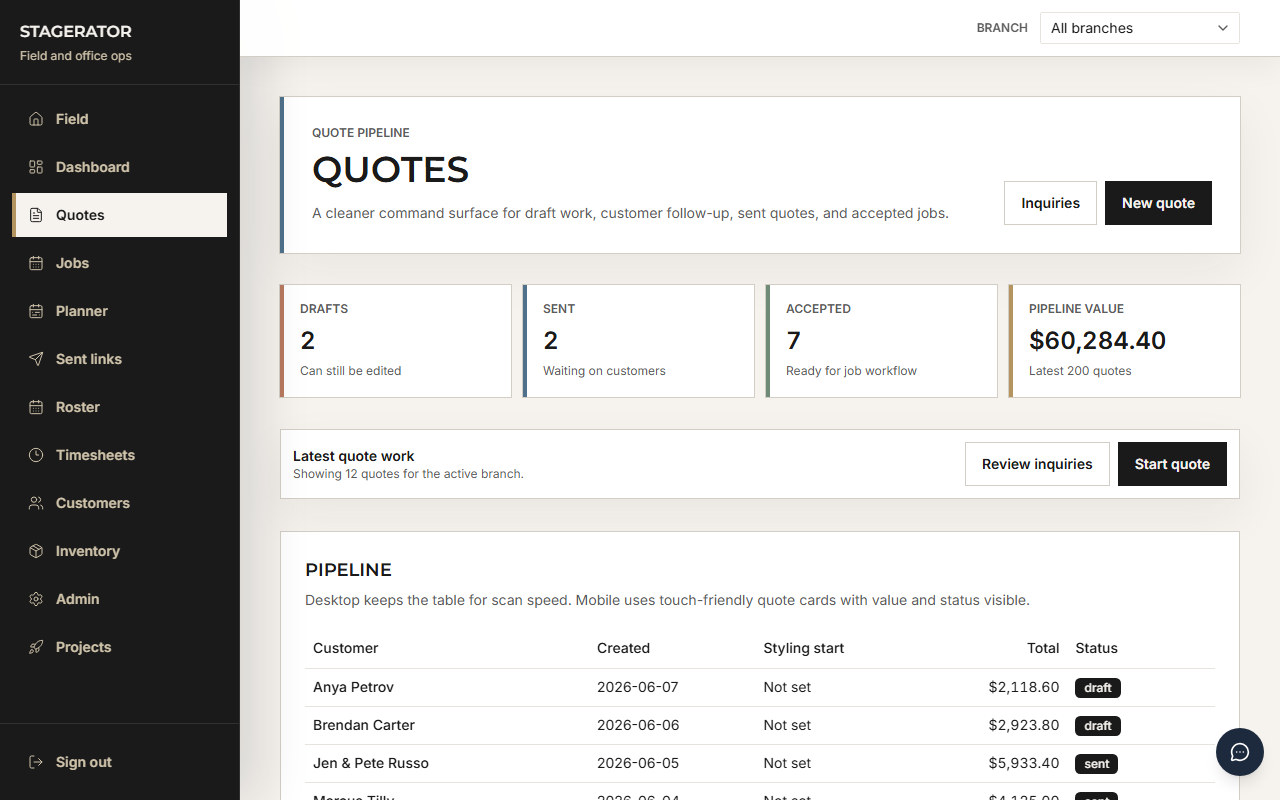Click draft badge in Brendan Carter row
1280x800 pixels.
coord(1098,726)
